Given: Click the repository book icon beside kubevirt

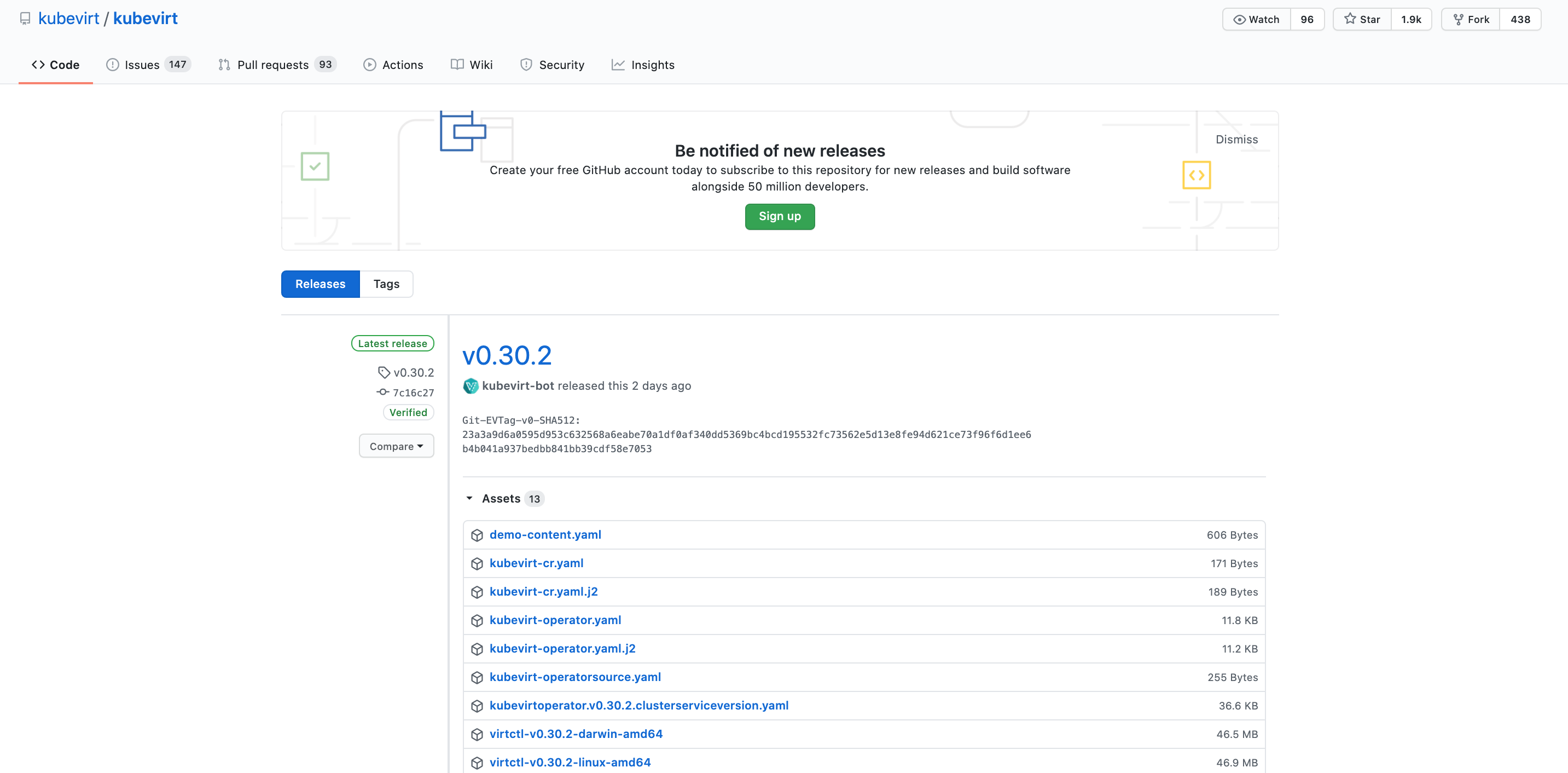Looking at the screenshot, I should click(25, 19).
